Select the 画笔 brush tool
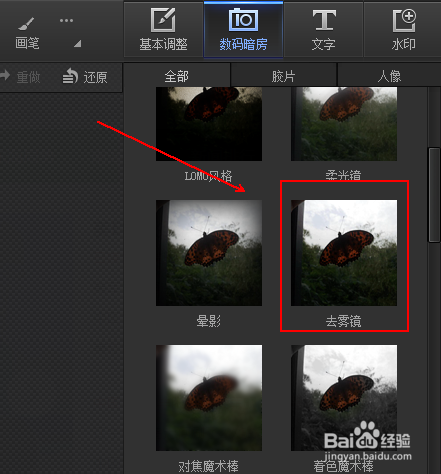 tap(27, 33)
